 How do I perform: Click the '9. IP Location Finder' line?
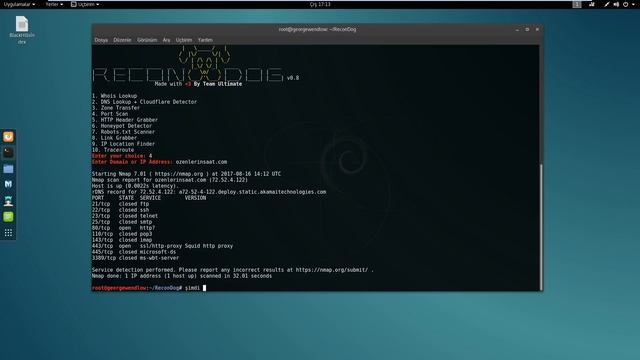123,144
